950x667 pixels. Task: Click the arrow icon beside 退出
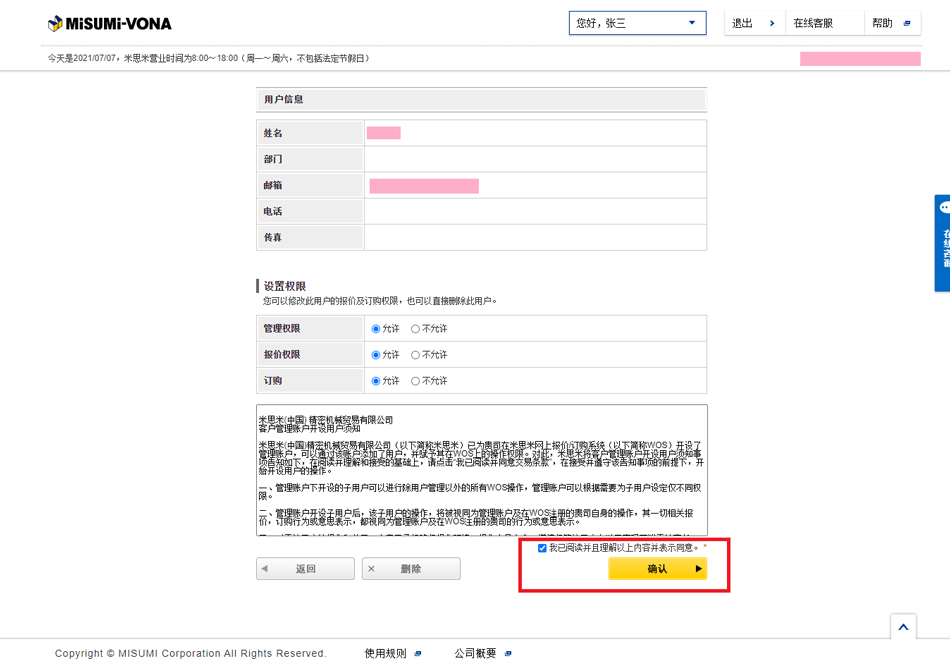point(772,23)
